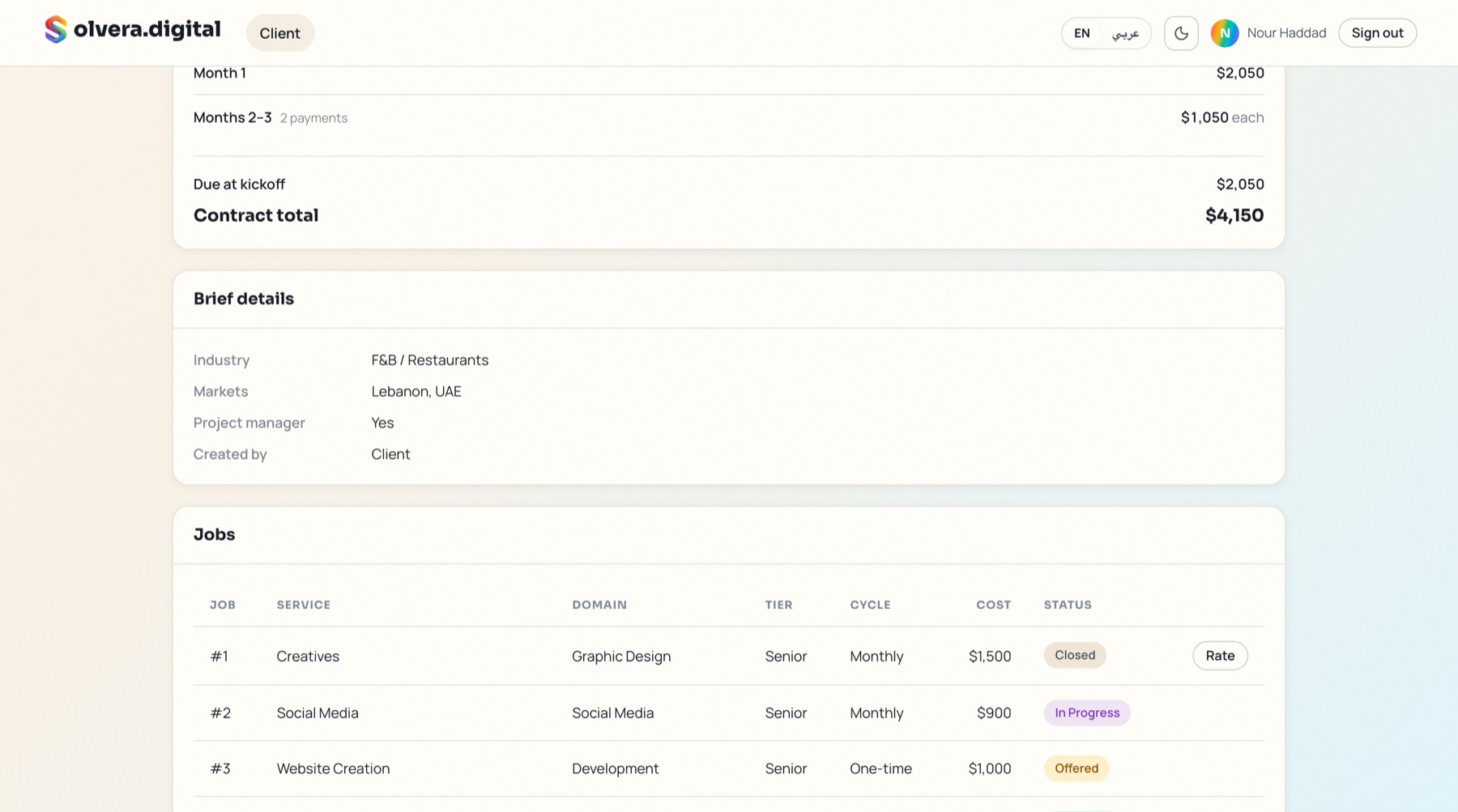
Task: Click the Graphic Design domain cell
Action: tap(621, 657)
